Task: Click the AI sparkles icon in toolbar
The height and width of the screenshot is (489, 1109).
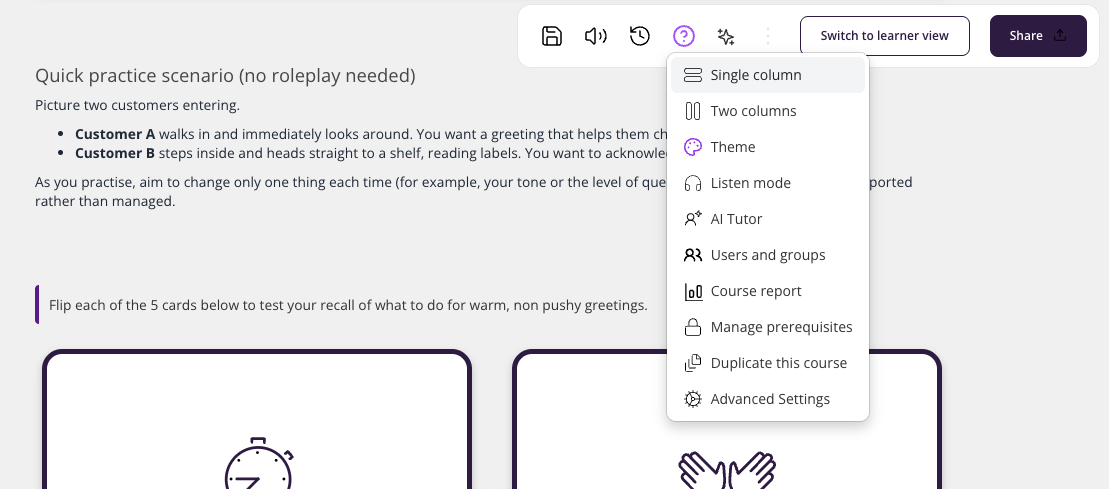Action: 726,36
